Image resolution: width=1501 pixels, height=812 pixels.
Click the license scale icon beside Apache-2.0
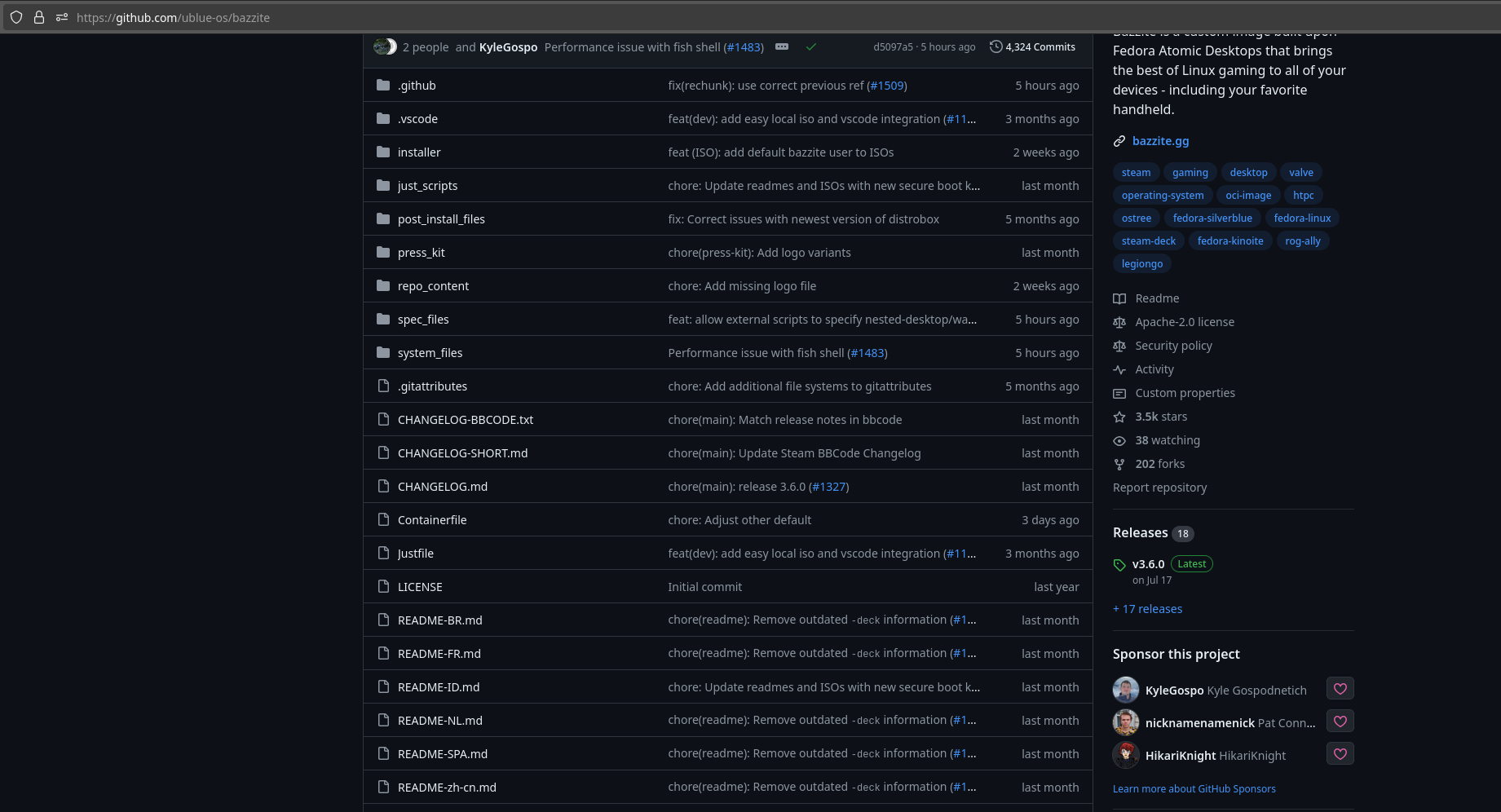1119,322
